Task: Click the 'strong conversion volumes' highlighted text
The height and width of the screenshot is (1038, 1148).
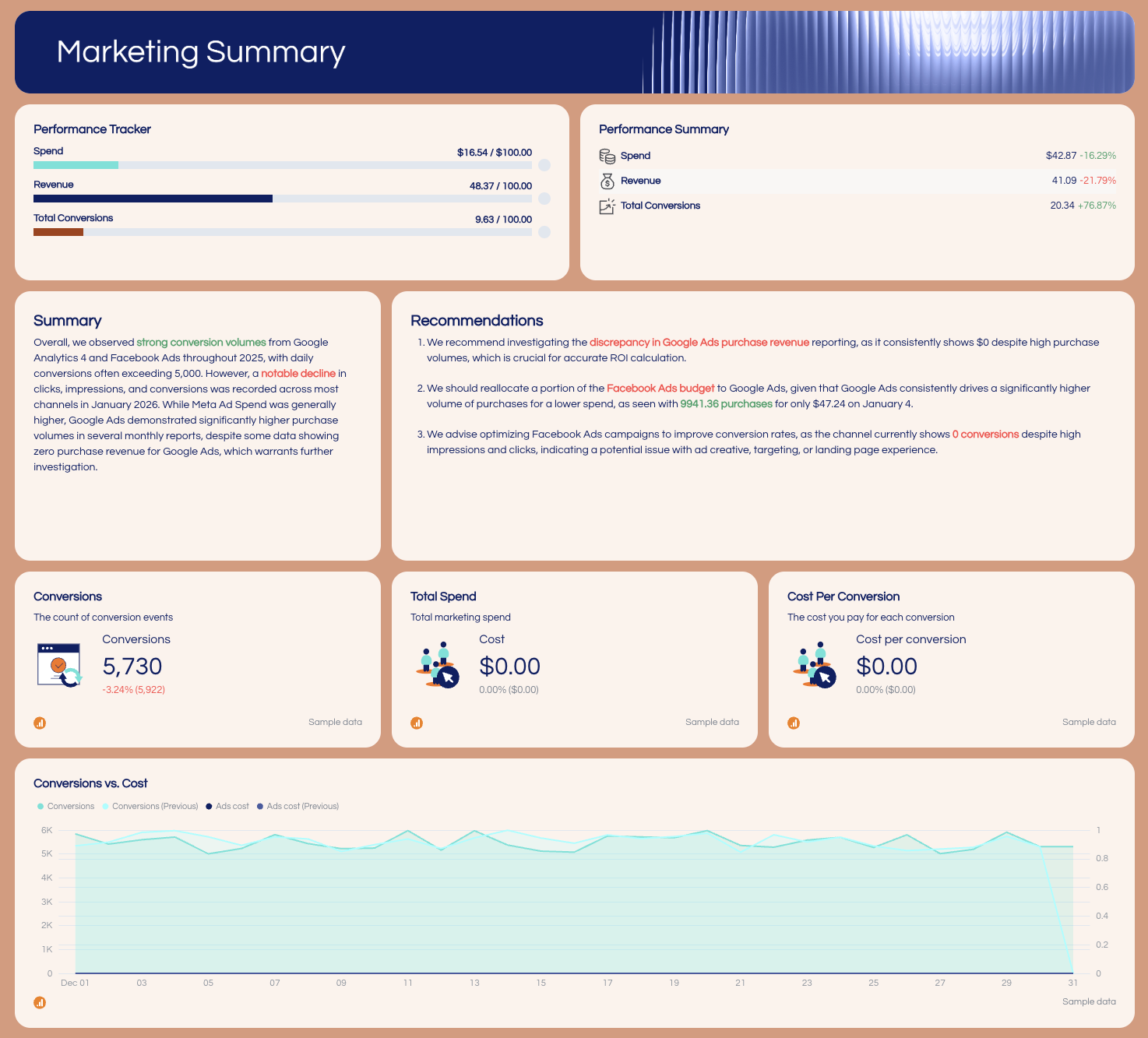Action: click(x=201, y=343)
